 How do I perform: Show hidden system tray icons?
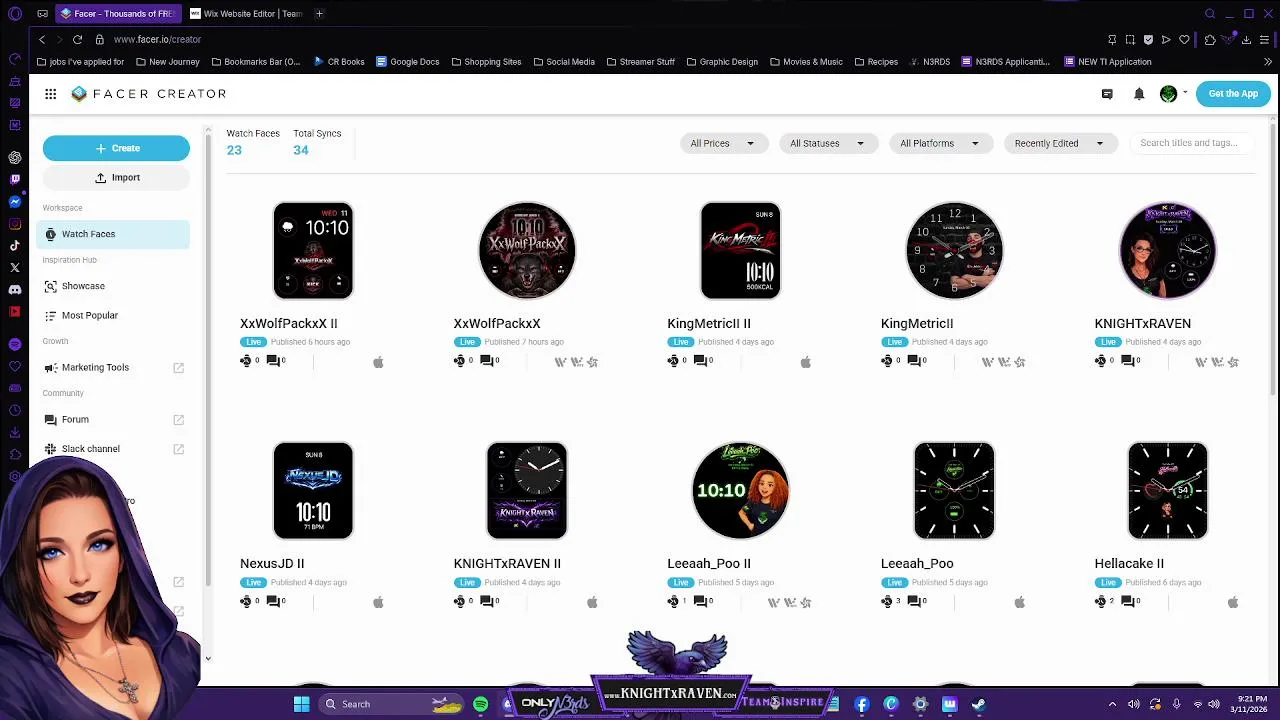(1112, 704)
